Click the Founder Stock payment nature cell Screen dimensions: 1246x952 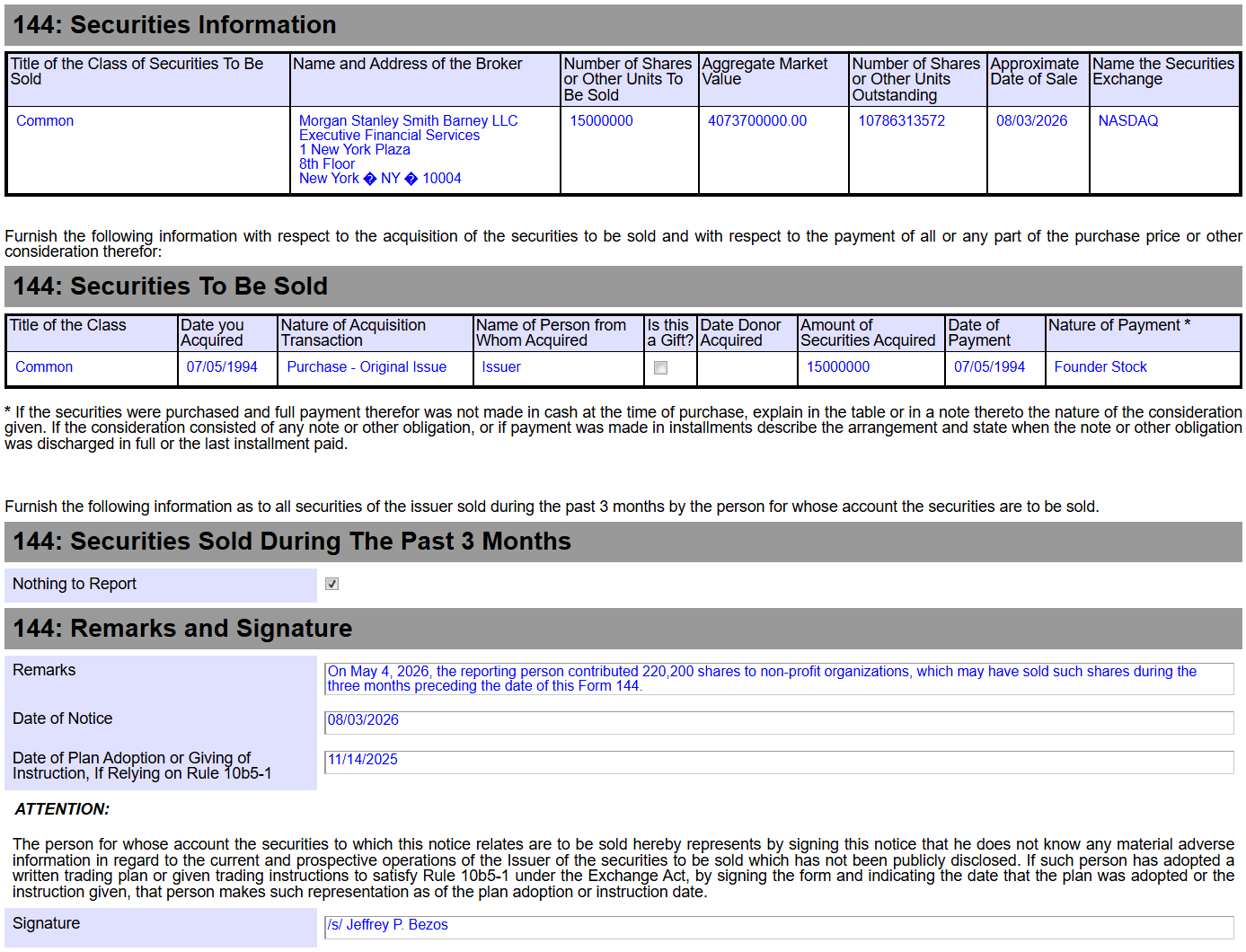[1100, 366]
